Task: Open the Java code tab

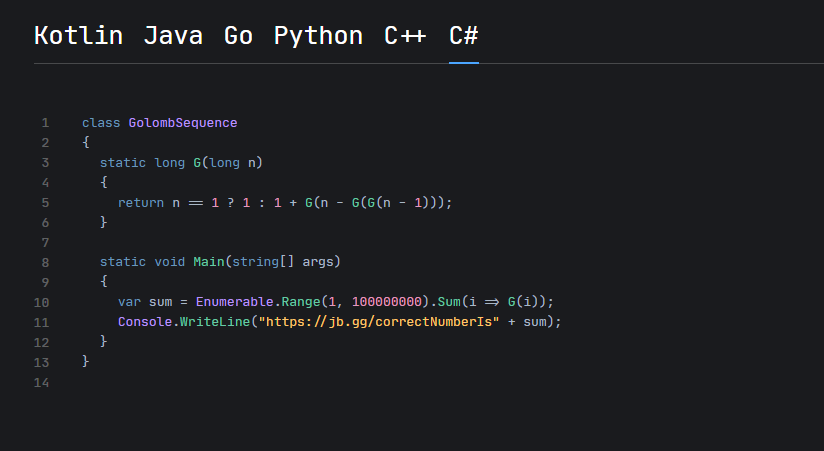Action: tap(173, 36)
